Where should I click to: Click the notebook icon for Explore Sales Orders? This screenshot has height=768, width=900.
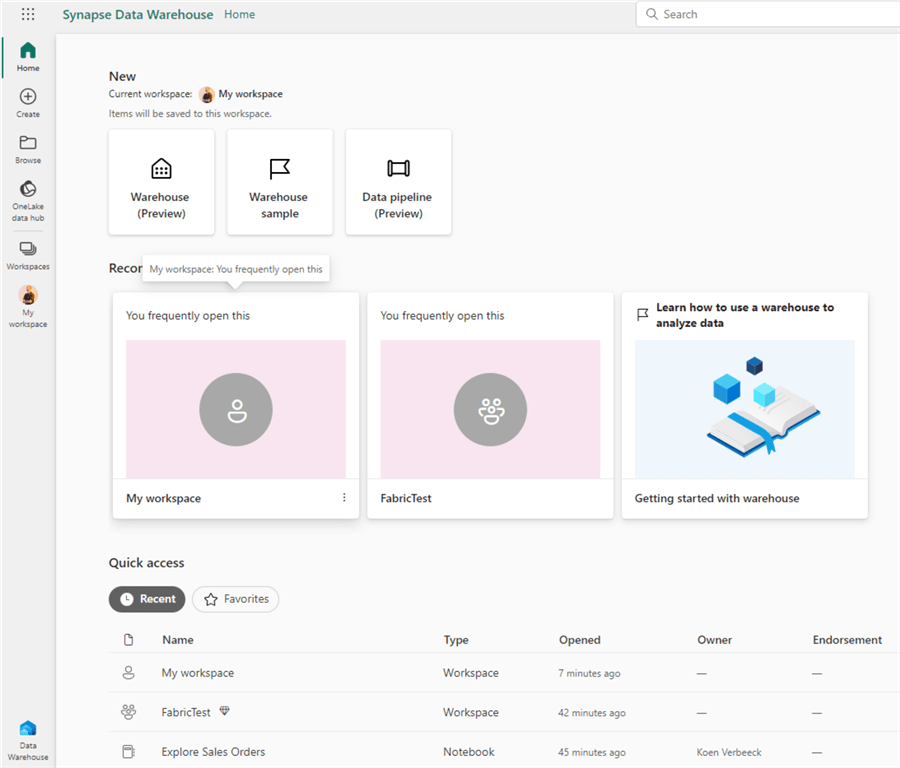click(x=129, y=751)
